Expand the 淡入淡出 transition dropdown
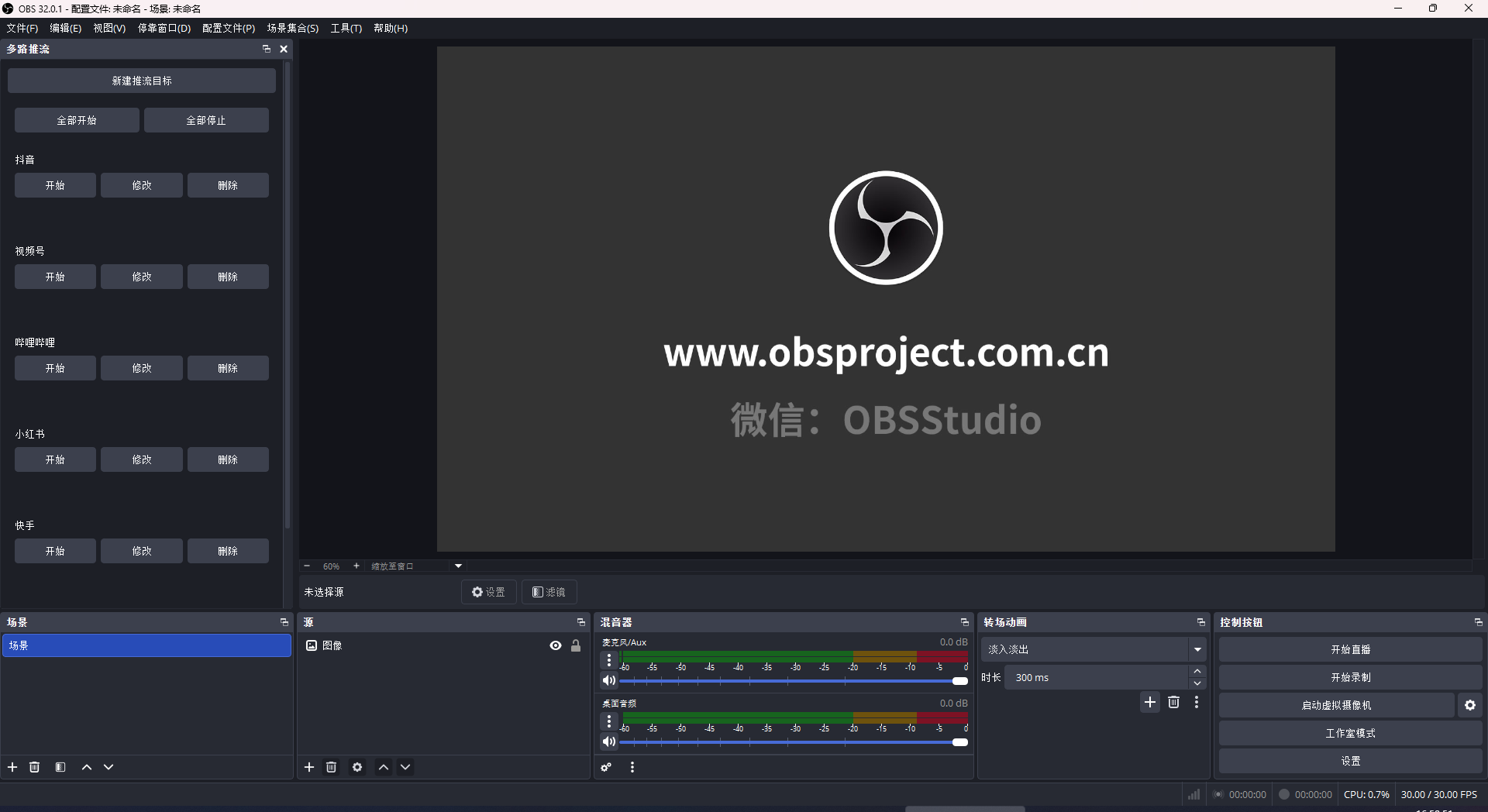 (1197, 649)
